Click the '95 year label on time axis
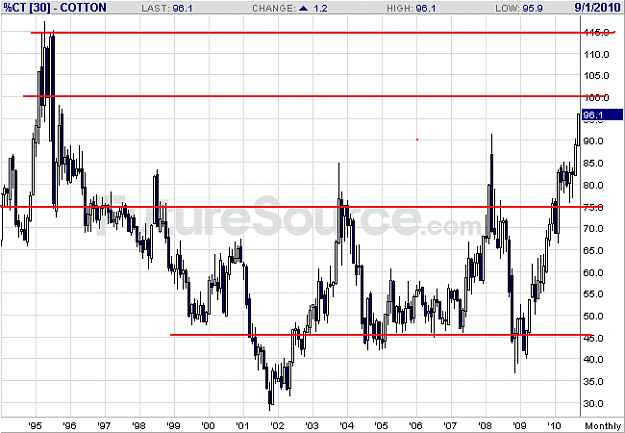The image size is (625, 433). [35, 425]
